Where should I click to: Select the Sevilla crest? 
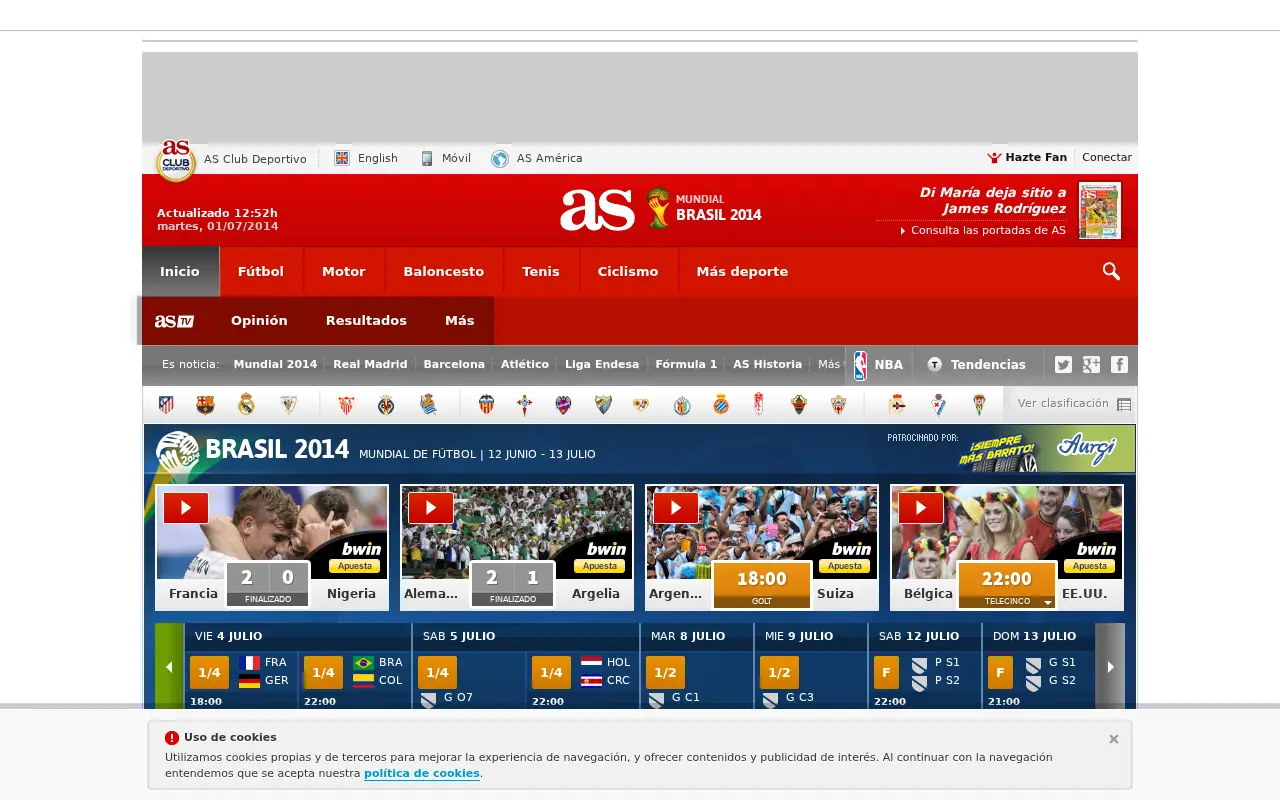346,404
